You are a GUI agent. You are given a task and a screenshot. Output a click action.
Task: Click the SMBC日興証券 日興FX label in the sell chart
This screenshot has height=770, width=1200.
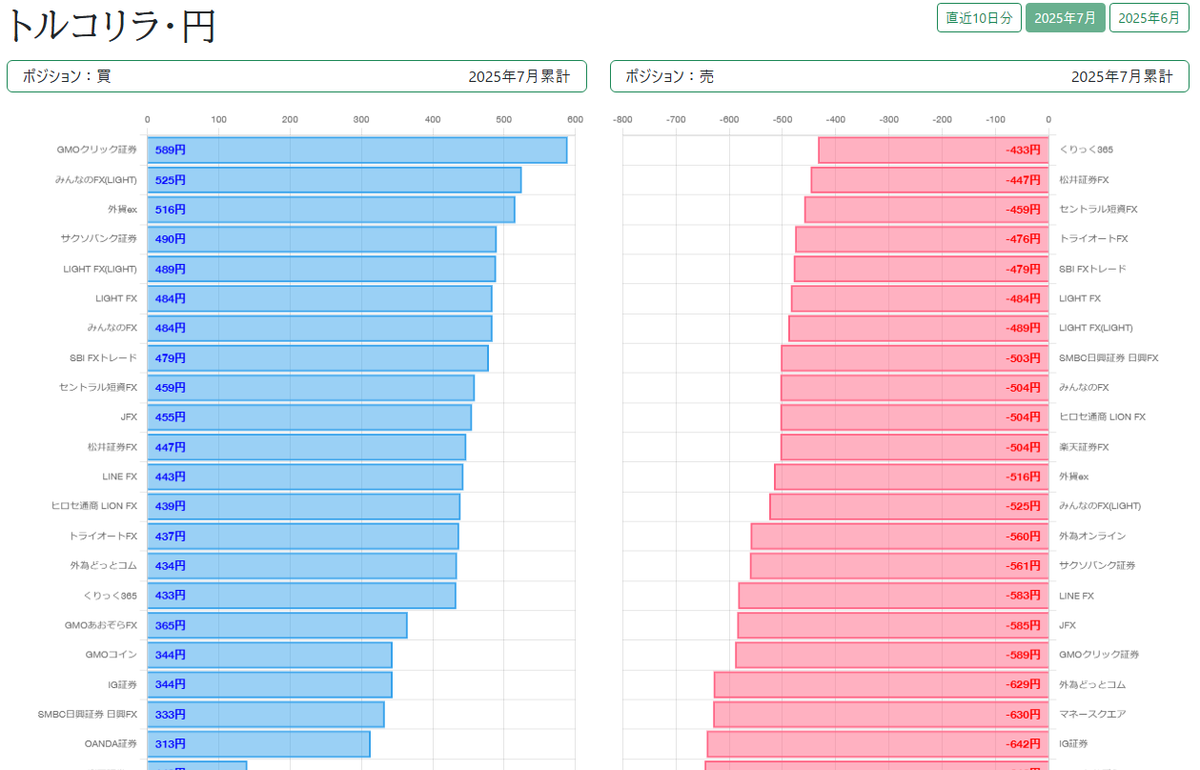click(x=1109, y=358)
